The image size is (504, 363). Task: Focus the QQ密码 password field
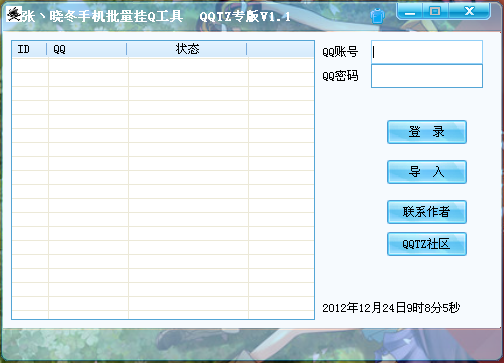pyautogui.click(x=427, y=76)
